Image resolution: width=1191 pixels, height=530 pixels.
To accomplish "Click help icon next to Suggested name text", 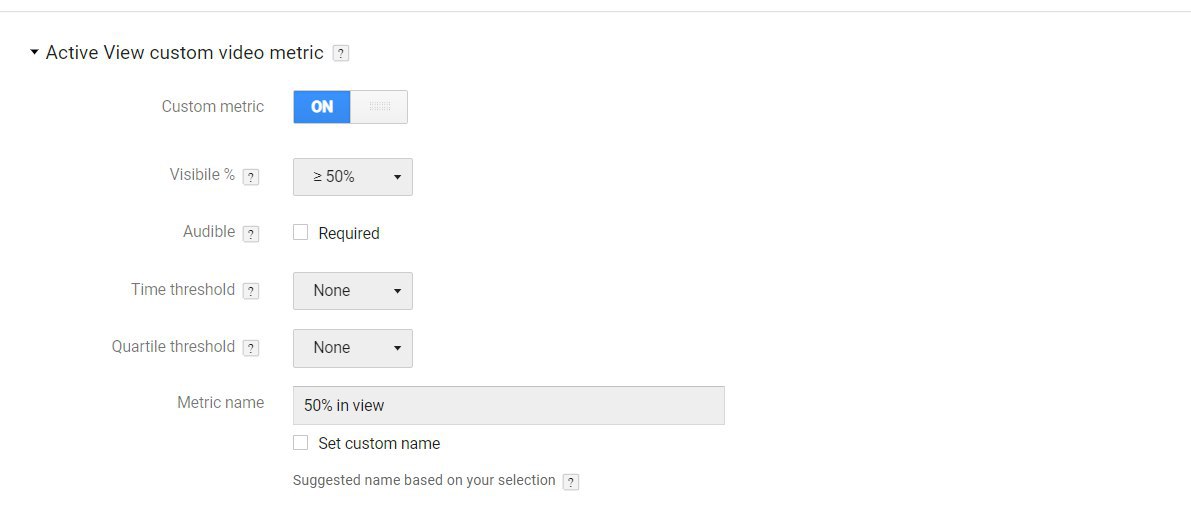I will click(571, 482).
